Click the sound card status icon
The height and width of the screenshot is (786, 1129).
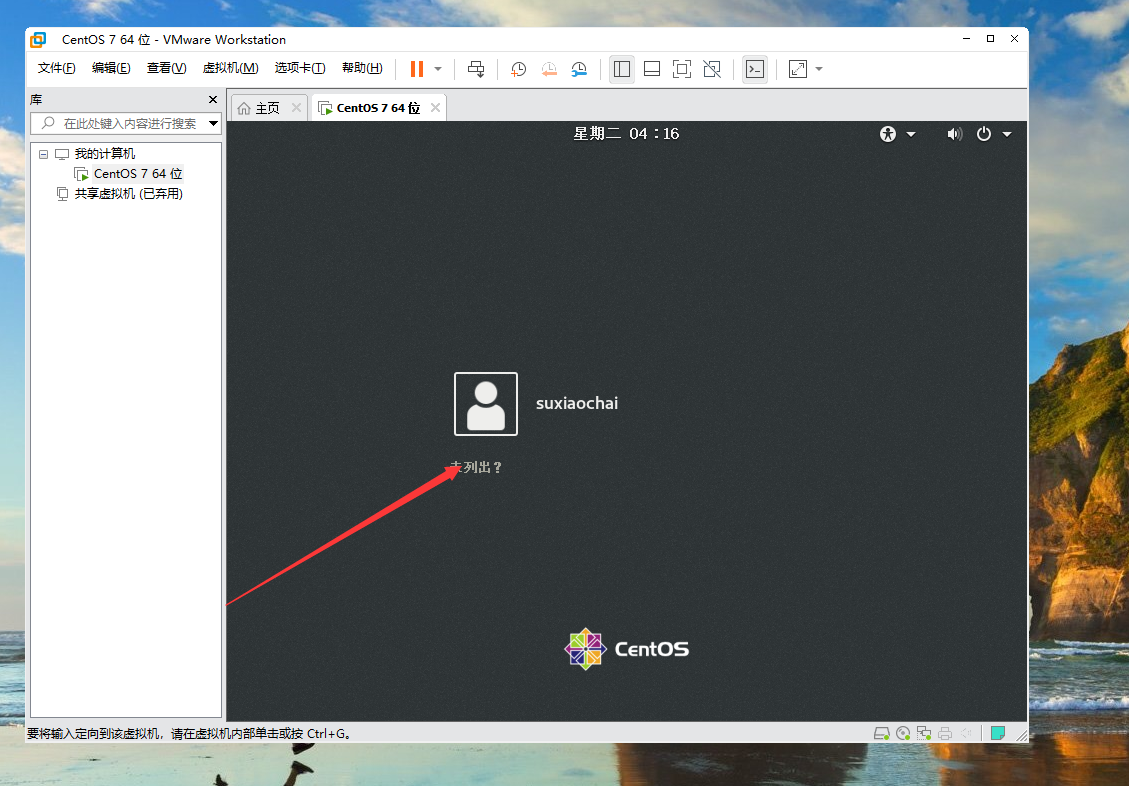click(x=966, y=733)
